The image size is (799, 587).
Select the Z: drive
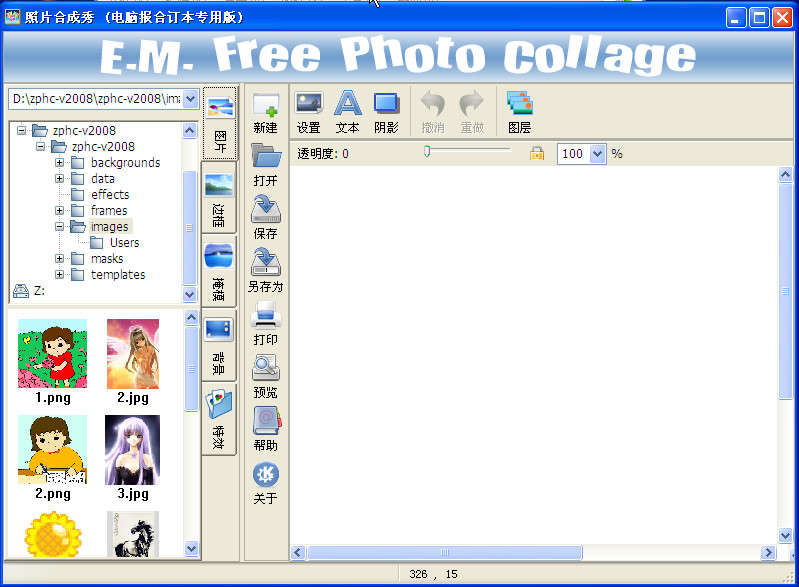point(39,291)
